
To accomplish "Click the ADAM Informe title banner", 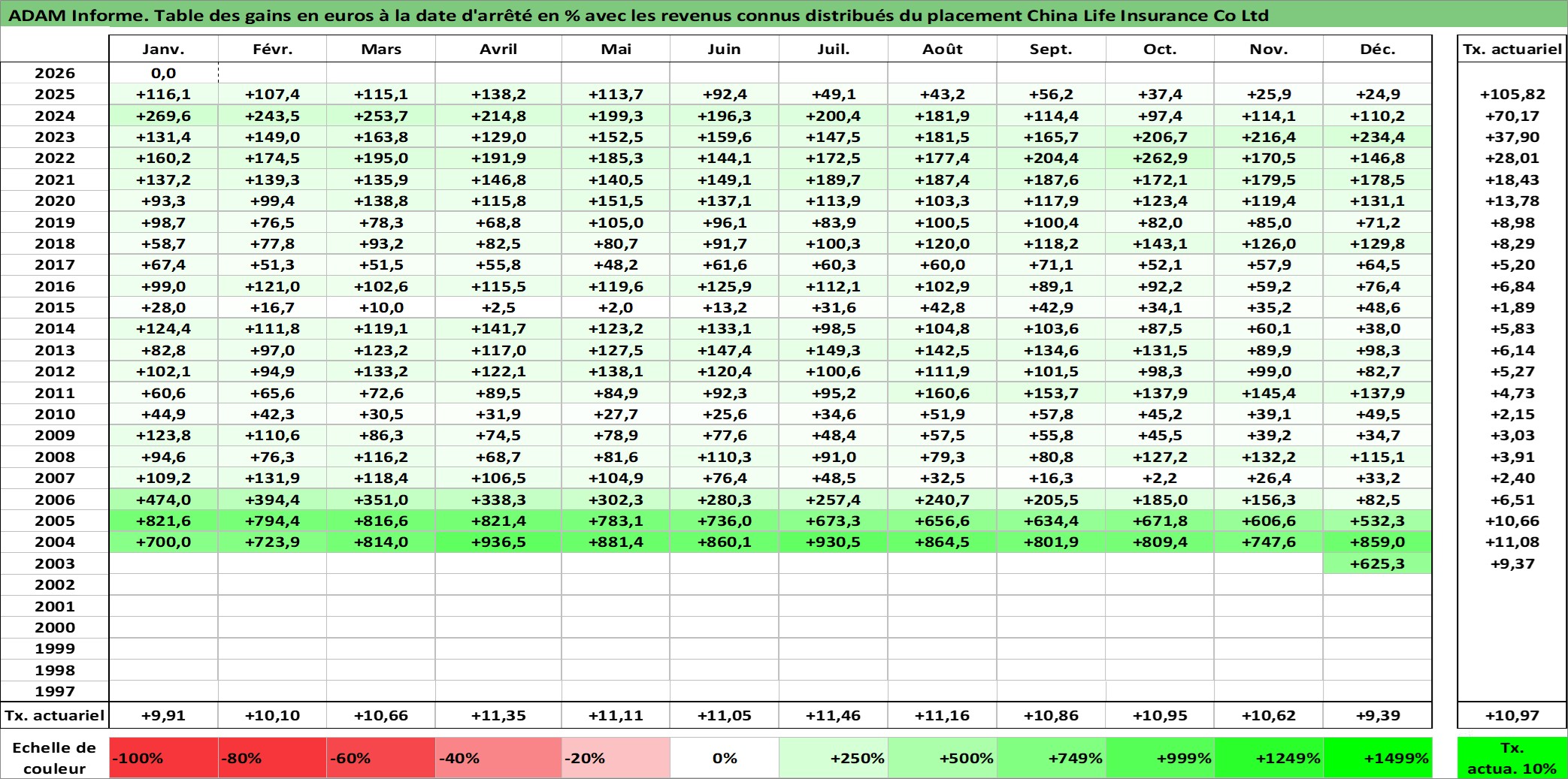I will tap(784, 15).
